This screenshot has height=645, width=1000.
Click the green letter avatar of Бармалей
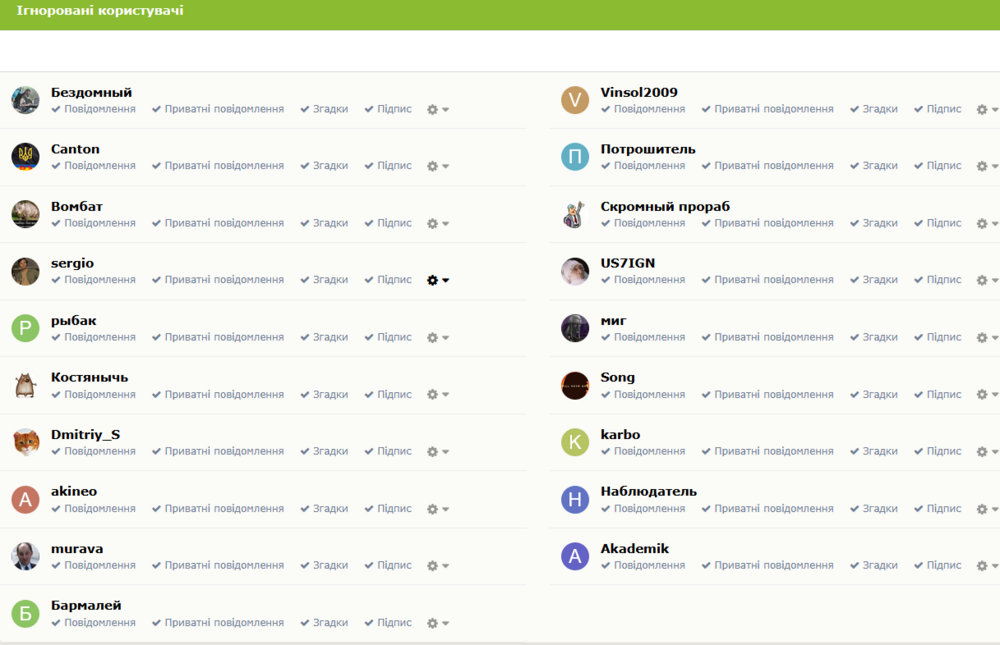tap(25, 613)
